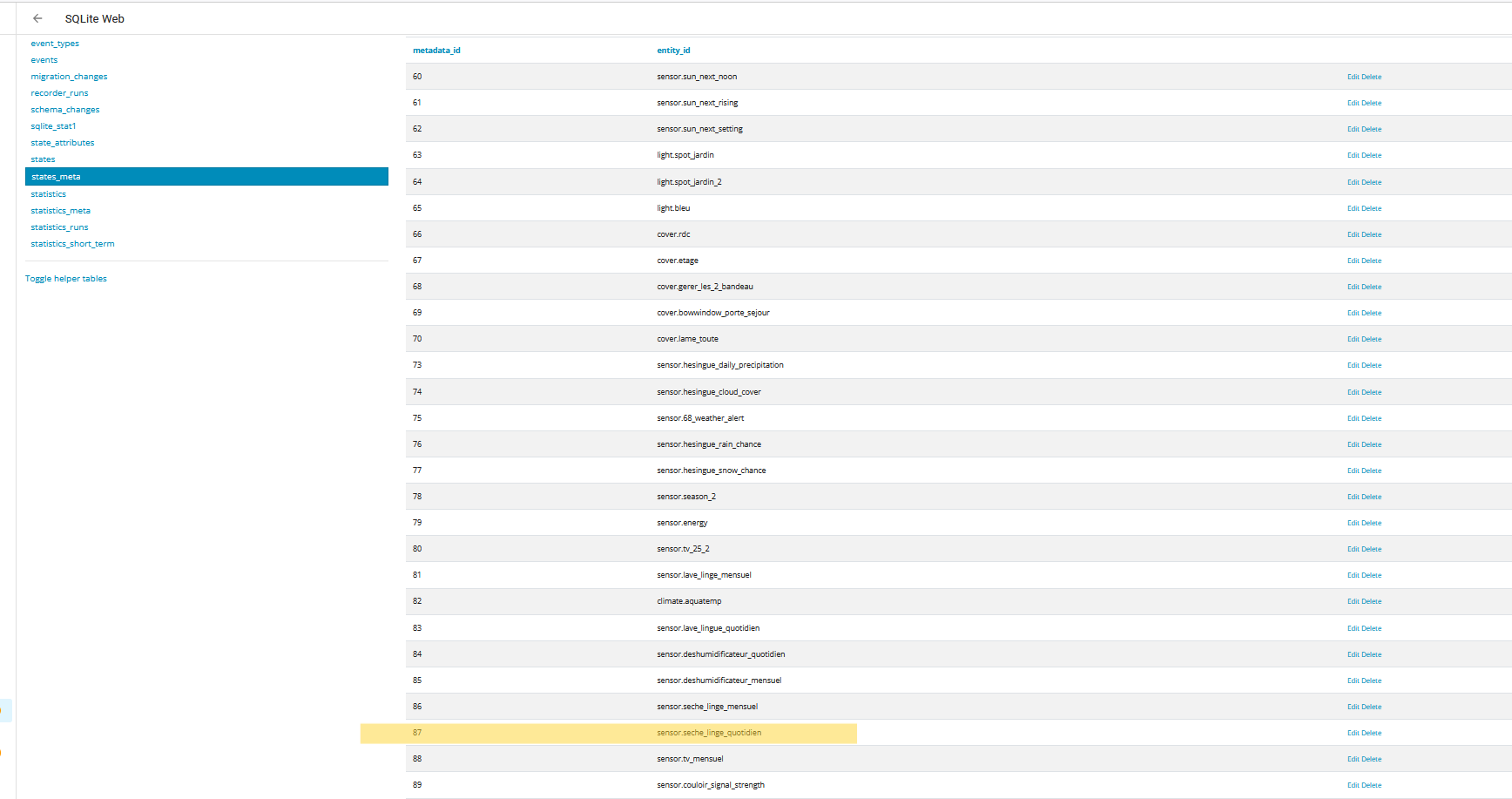Click the back arrow icon

[37, 18]
